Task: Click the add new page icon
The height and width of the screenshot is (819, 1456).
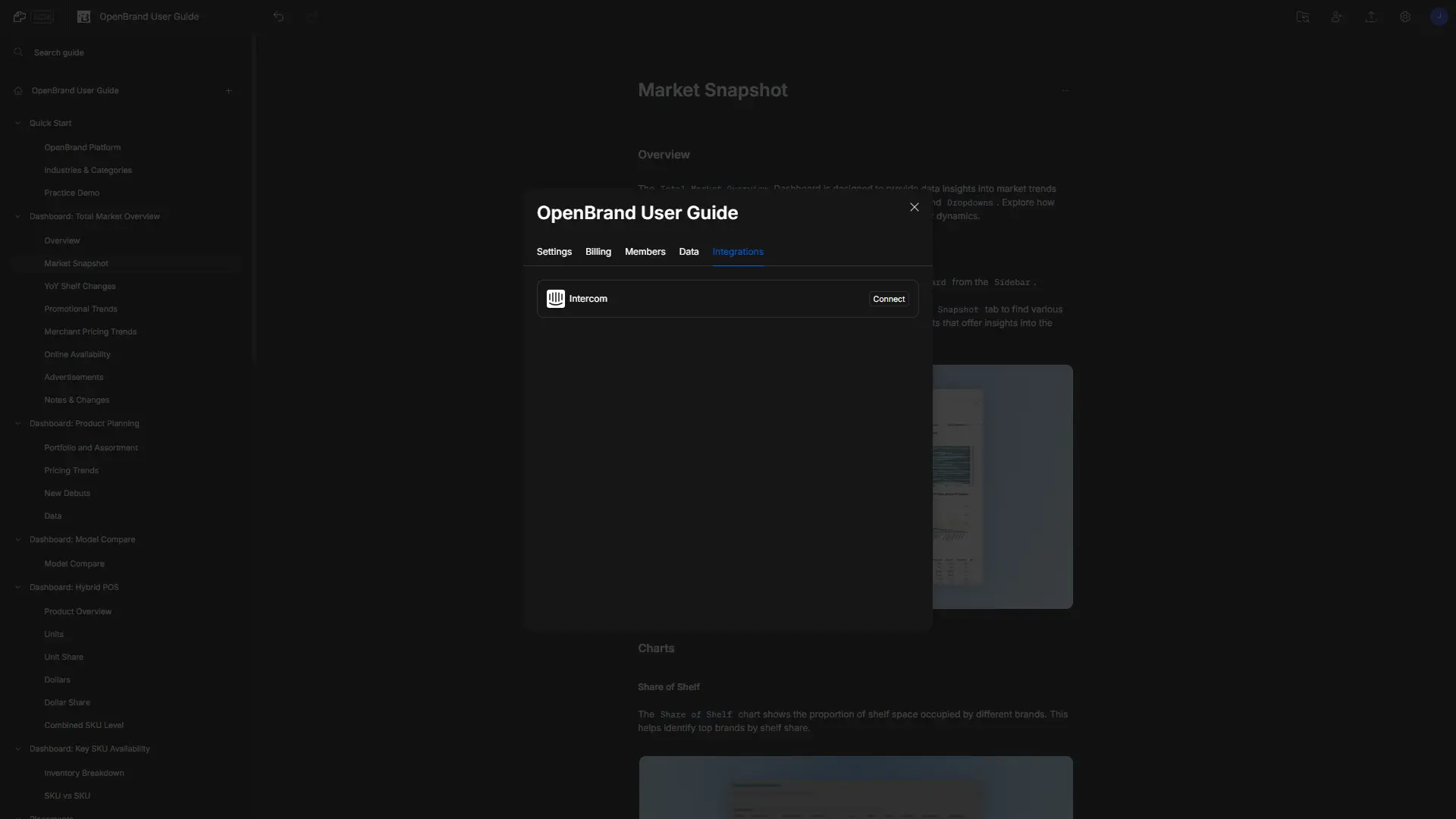Action: (x=228, y=91)
